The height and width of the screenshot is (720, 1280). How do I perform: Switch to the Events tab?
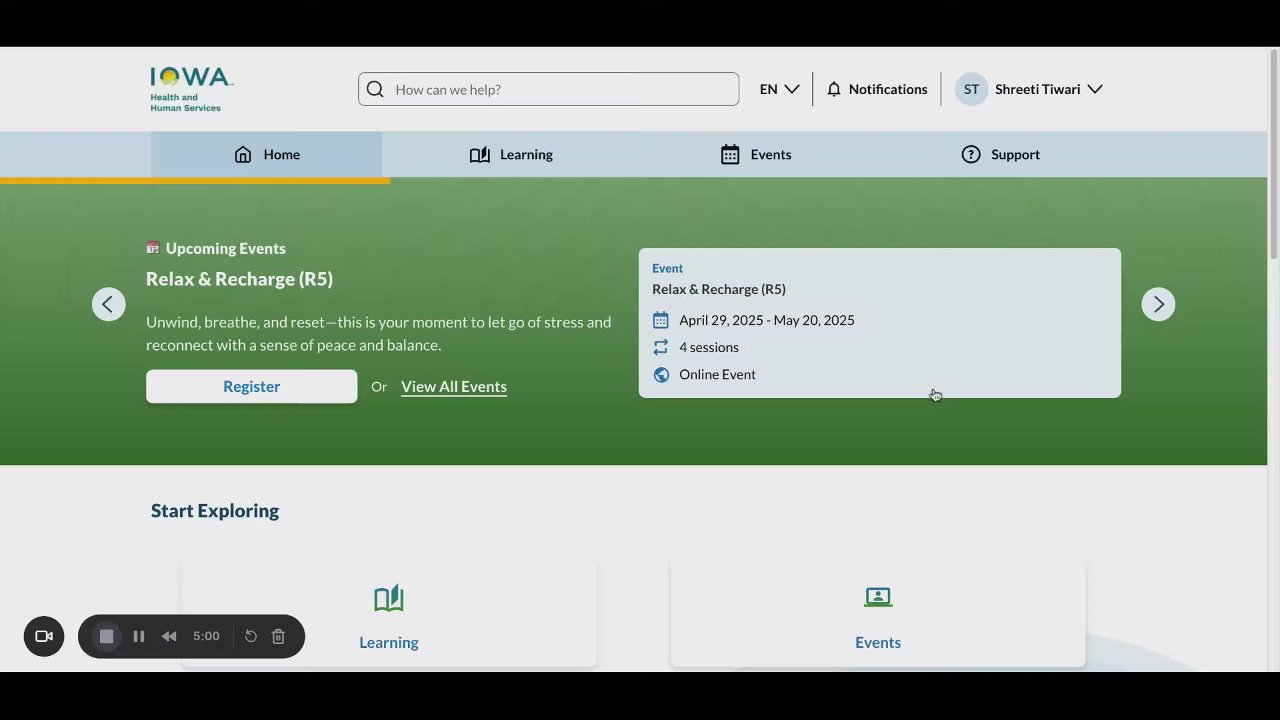point(756,154)
